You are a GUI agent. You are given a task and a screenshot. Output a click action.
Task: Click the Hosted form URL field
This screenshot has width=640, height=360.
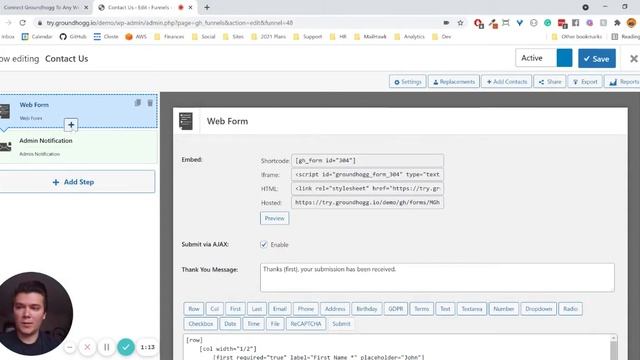click(367, 202)
